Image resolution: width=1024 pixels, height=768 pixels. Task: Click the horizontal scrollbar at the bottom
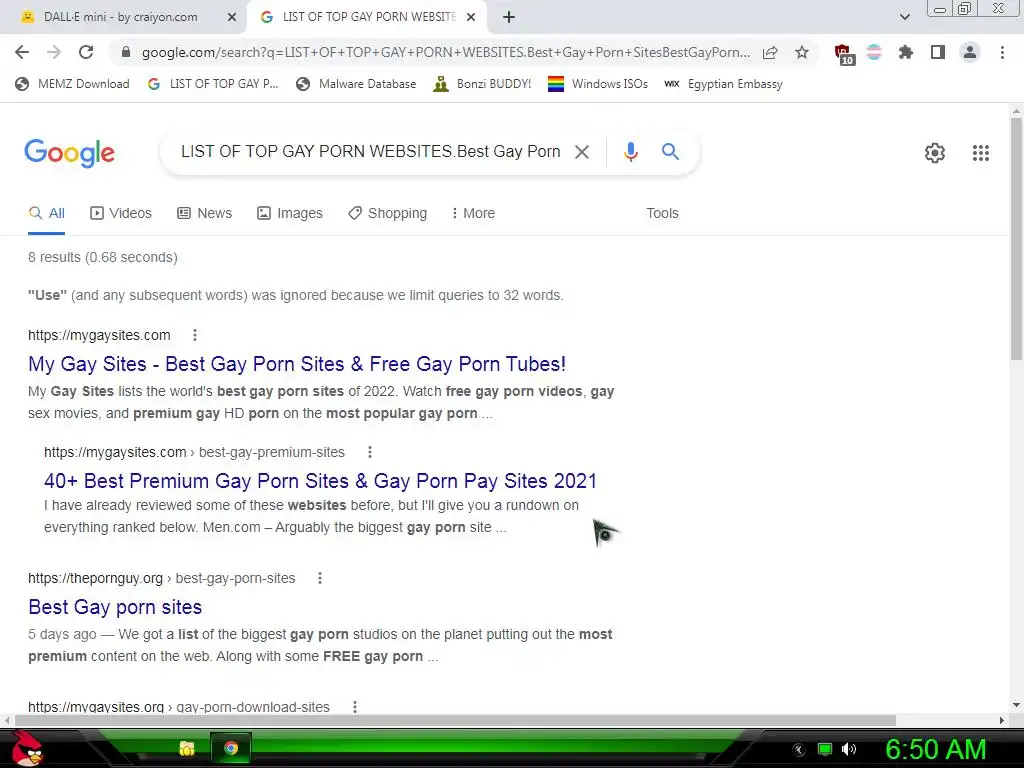(455, 720)
